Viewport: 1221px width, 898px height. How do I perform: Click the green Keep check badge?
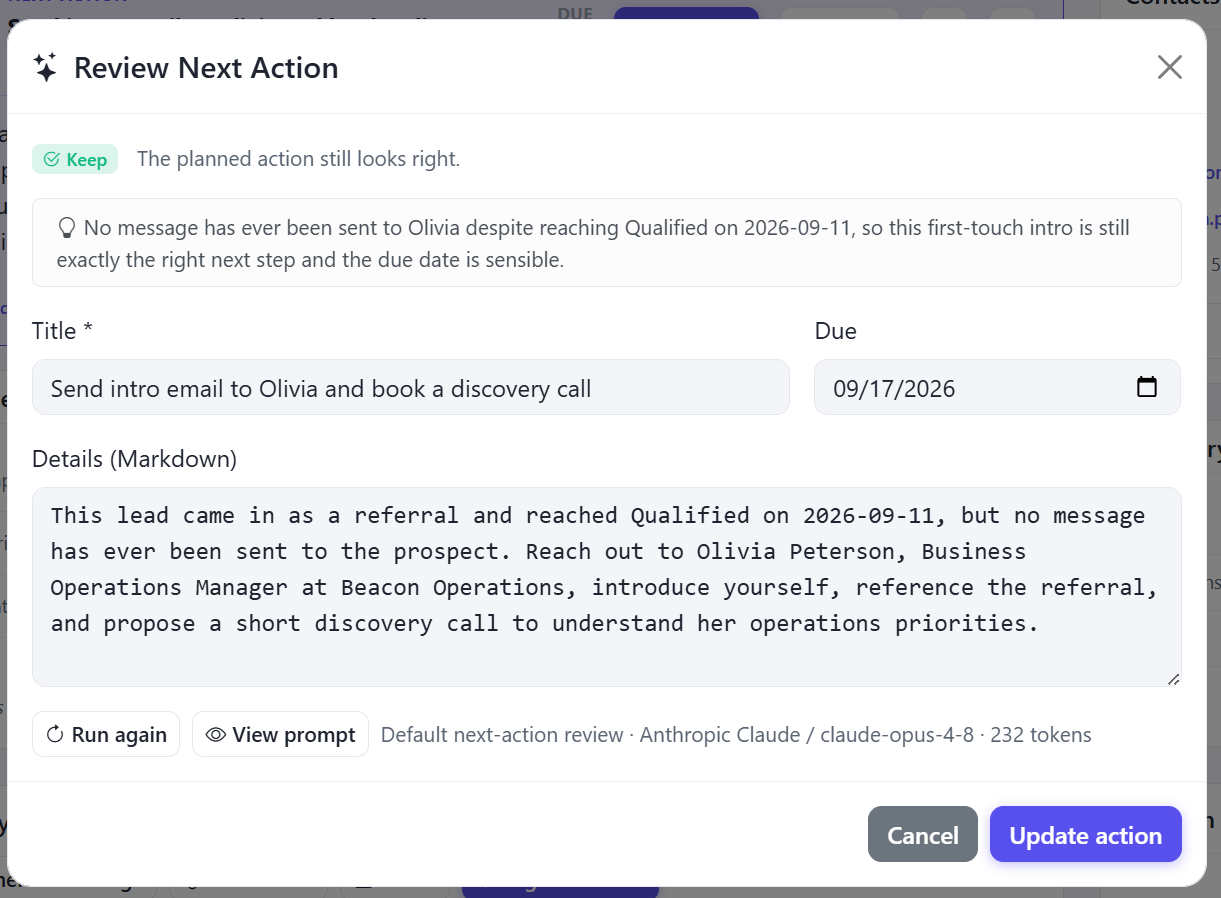75,159
